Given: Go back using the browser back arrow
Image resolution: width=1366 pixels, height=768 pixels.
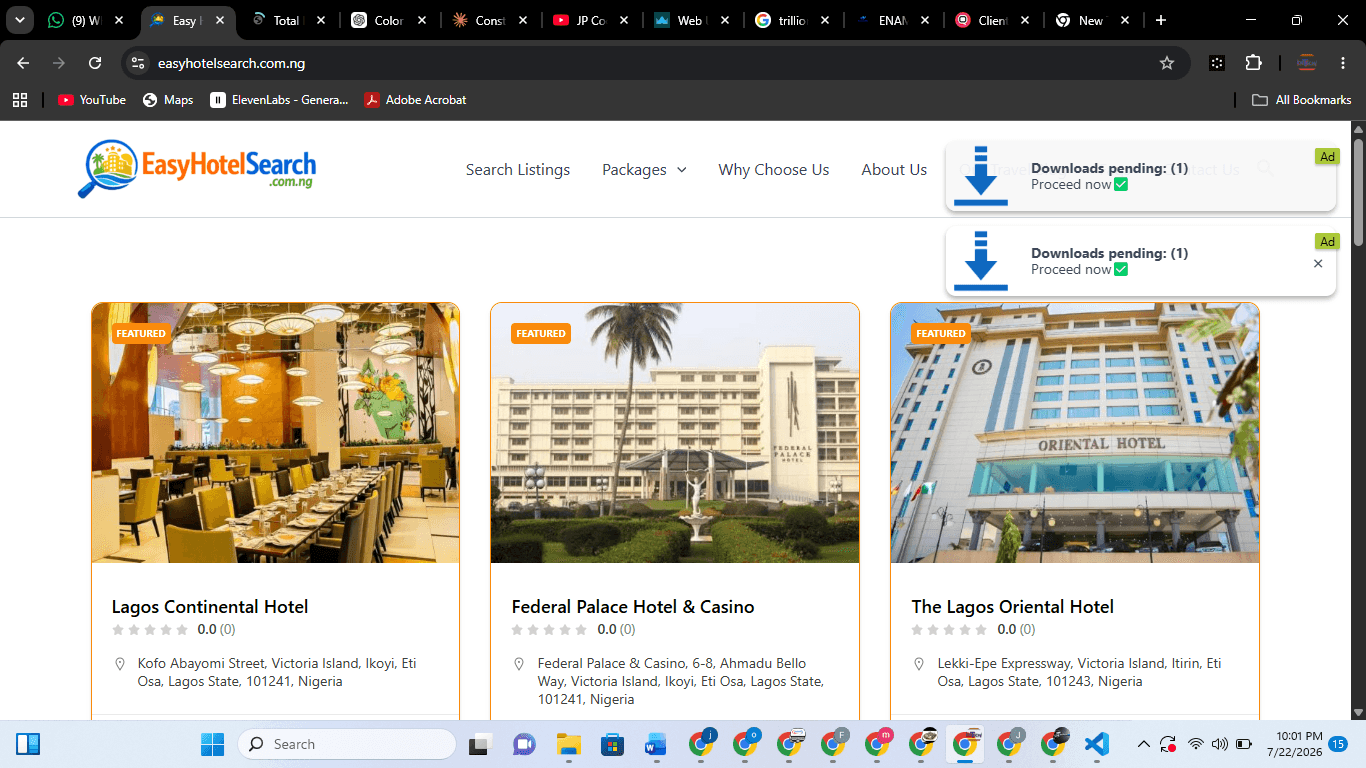Looking at the screenshot, I should pyautogui.click(x=23, y=63).
